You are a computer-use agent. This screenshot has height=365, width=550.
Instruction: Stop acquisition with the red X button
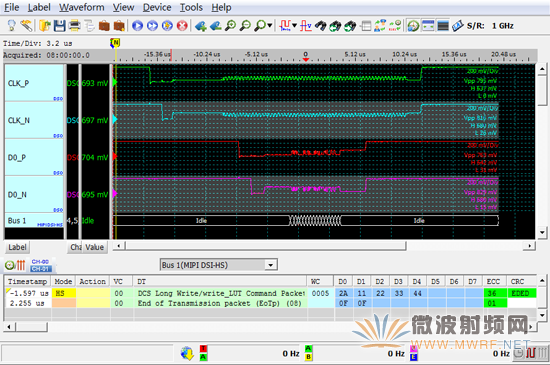182,26
